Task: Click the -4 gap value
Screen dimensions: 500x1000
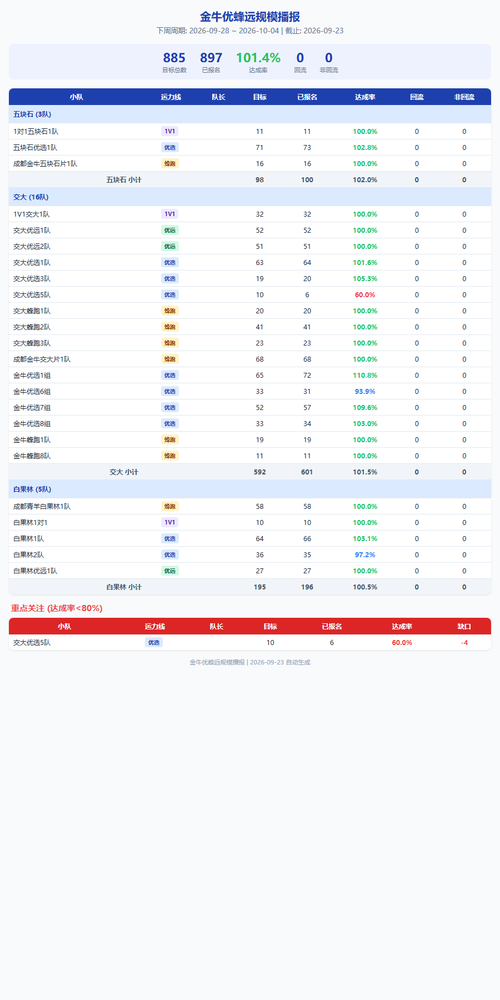Action: pos(464,642)
